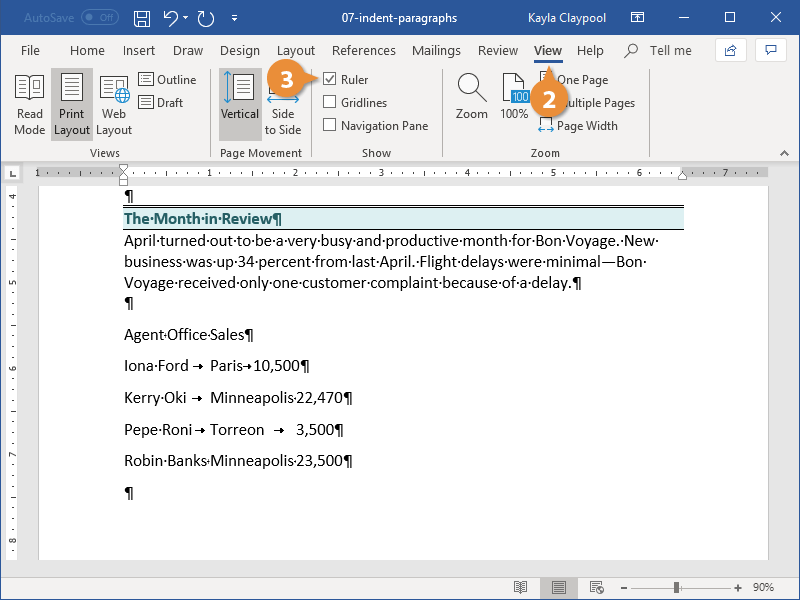Viewport: 800px width, 600px height.
Task: Open the Comments icon button
Action: point(769,50)
